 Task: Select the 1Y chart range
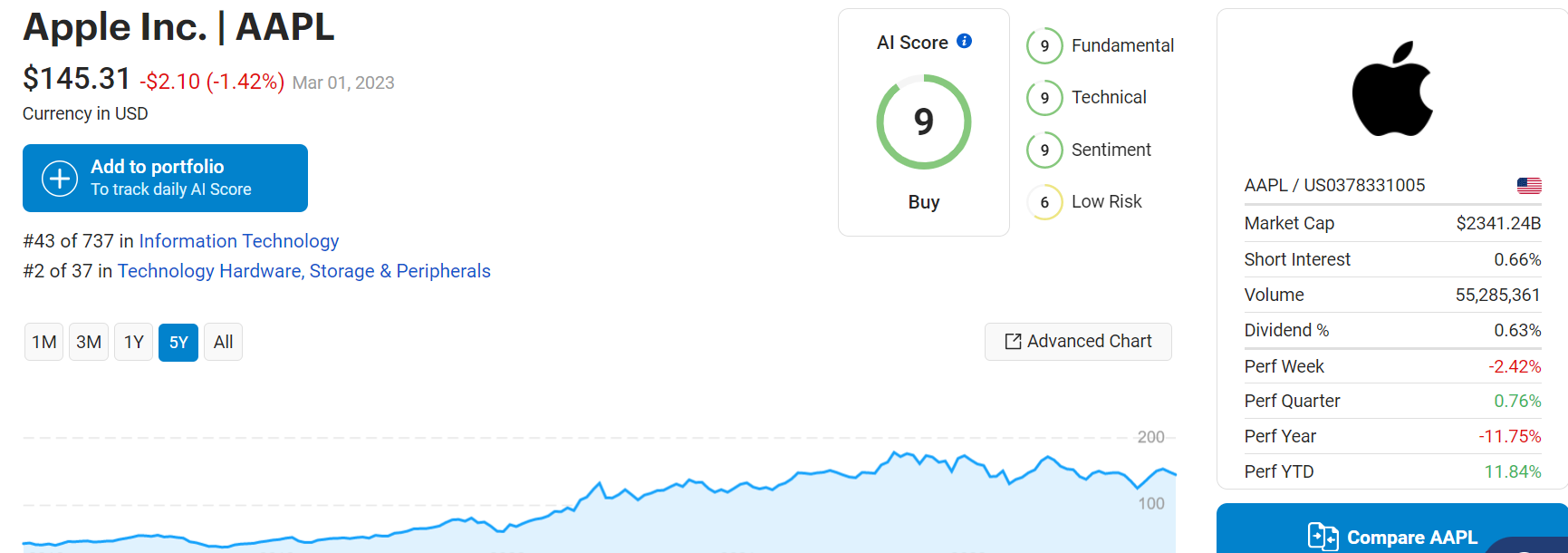[134, 342]
